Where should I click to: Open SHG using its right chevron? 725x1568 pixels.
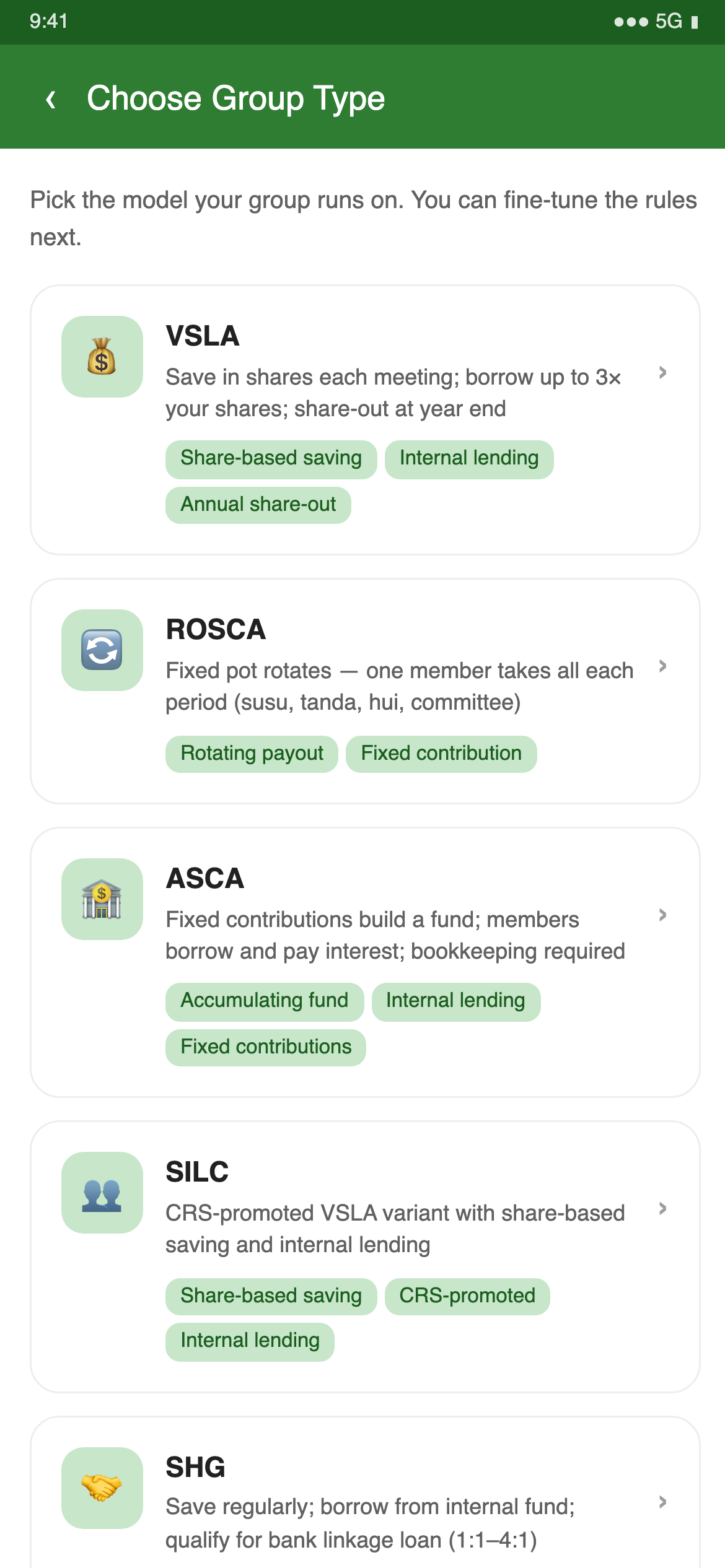[x=662, y=1502]
